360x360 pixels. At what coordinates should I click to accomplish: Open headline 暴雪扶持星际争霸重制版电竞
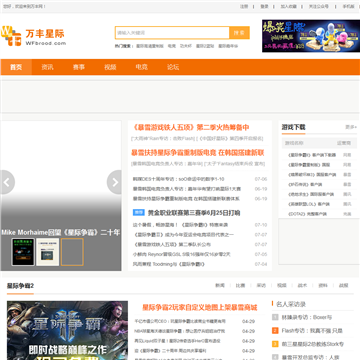[198, 153]
